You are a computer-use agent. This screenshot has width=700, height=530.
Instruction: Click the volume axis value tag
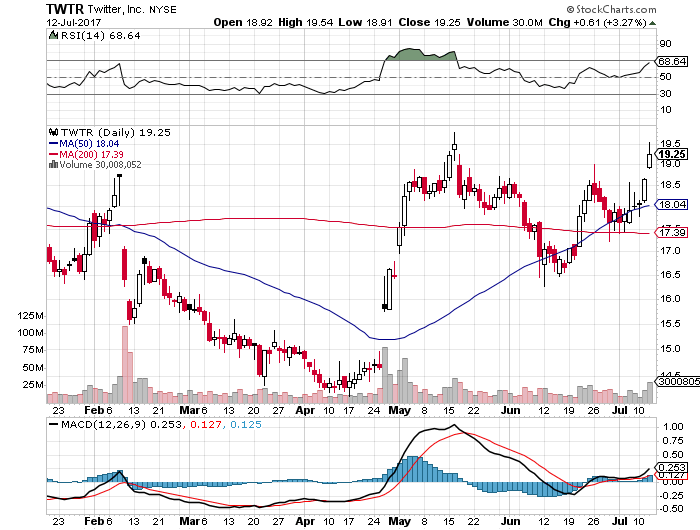point(677,381)
